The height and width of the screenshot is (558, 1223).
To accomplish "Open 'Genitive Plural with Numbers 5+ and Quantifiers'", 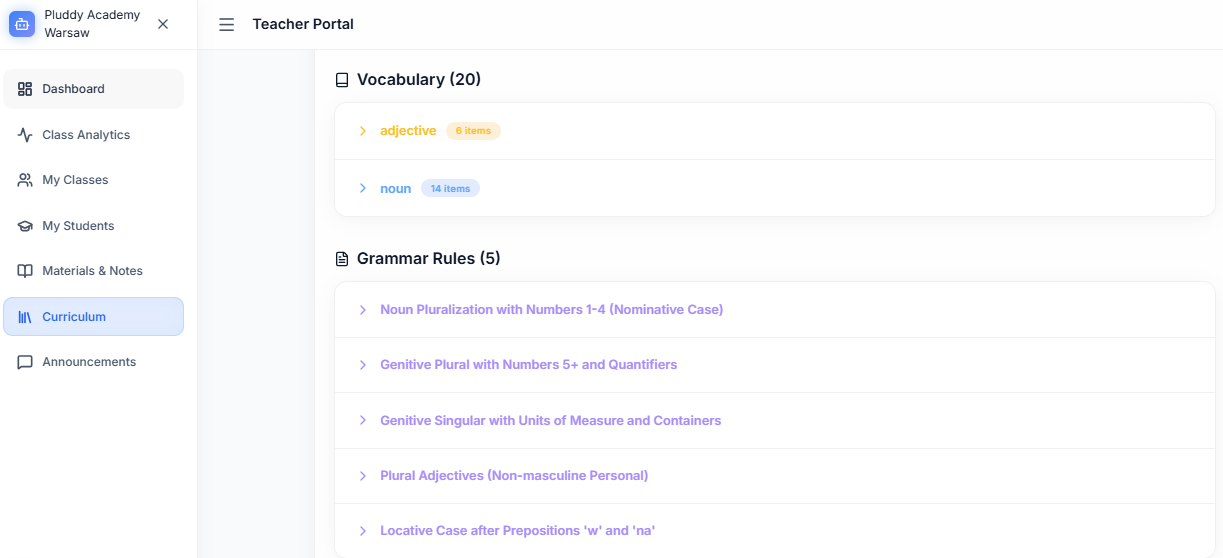I will pos(529,365).
